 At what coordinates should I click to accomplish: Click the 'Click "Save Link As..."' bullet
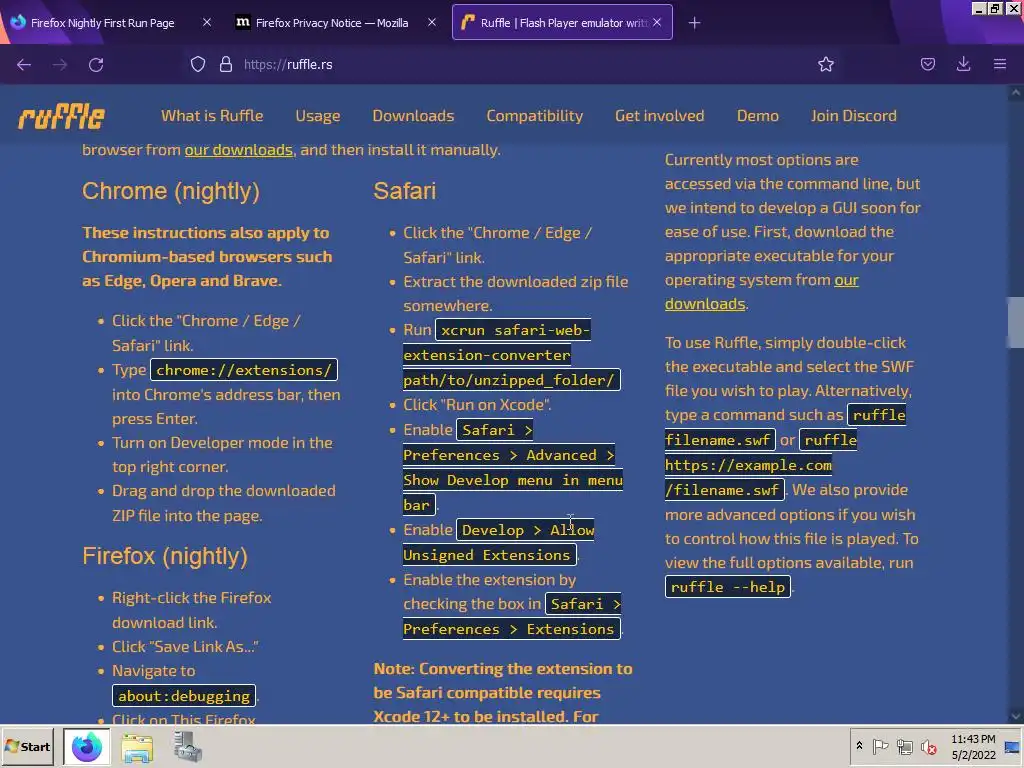pyautogui.click(x=185, y=647)
